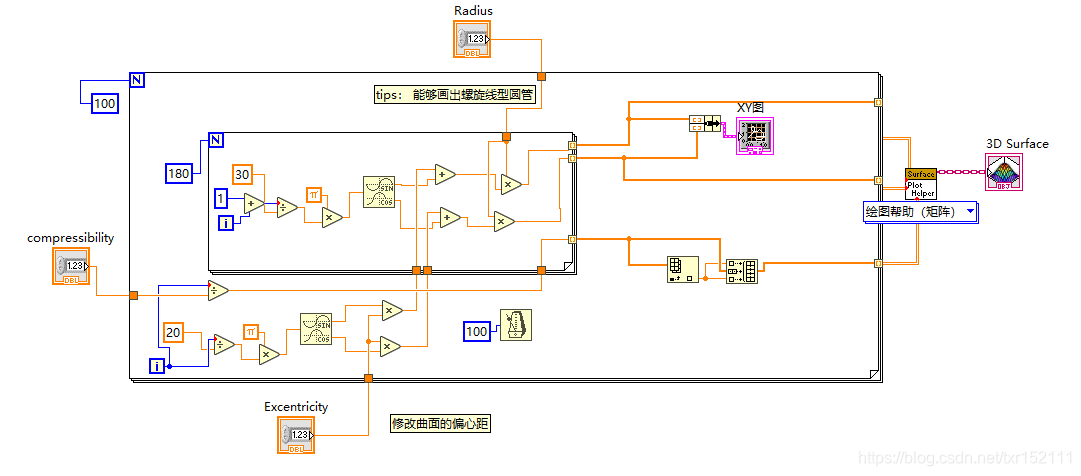
Task: Select the lower Multiply node wired to Excentricity
Action: [390, 346]
